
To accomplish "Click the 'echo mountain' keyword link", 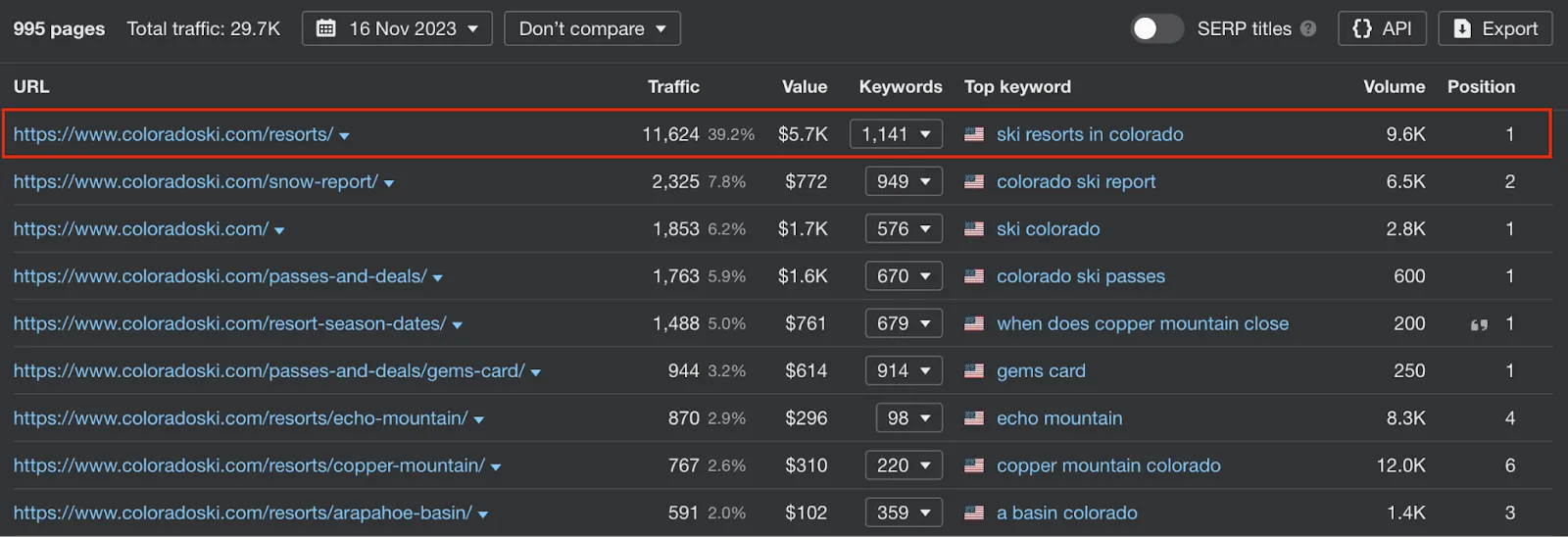I will point(1059,418).
